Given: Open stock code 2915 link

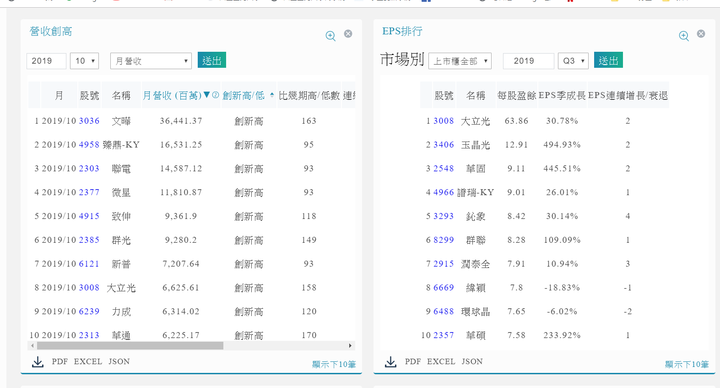Looking at the screenshot, I should tap(444, 264).
